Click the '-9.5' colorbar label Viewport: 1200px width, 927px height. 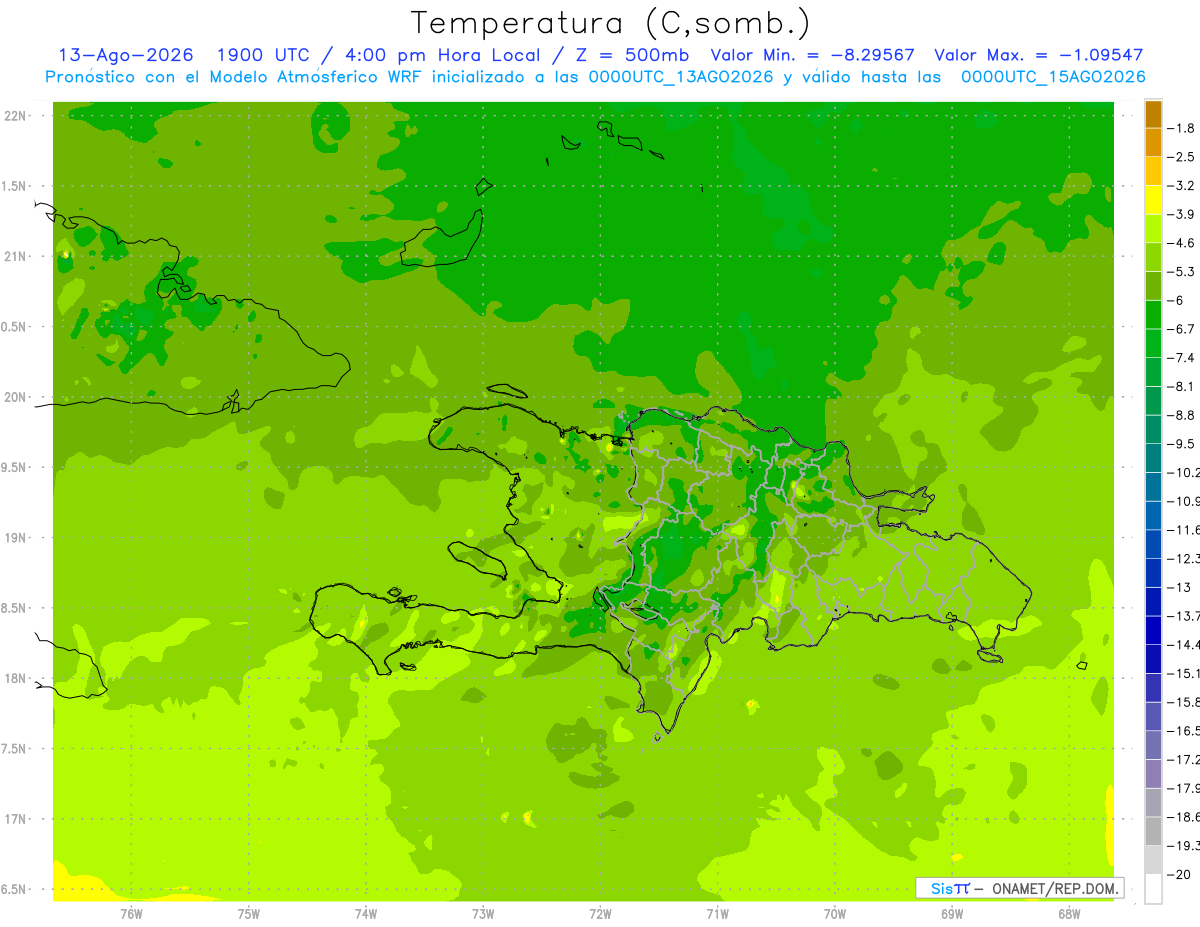tap(1181, 443)
